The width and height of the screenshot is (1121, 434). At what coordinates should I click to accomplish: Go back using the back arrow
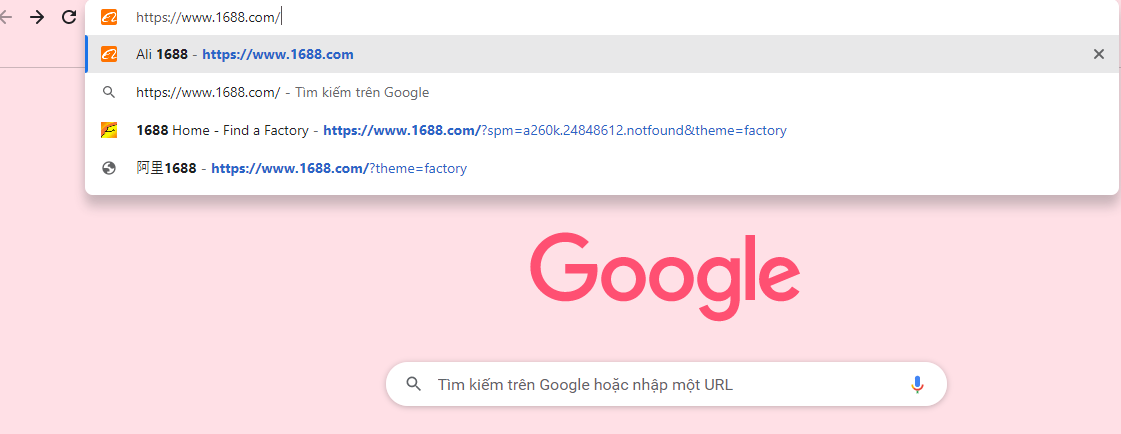[6, 17]
